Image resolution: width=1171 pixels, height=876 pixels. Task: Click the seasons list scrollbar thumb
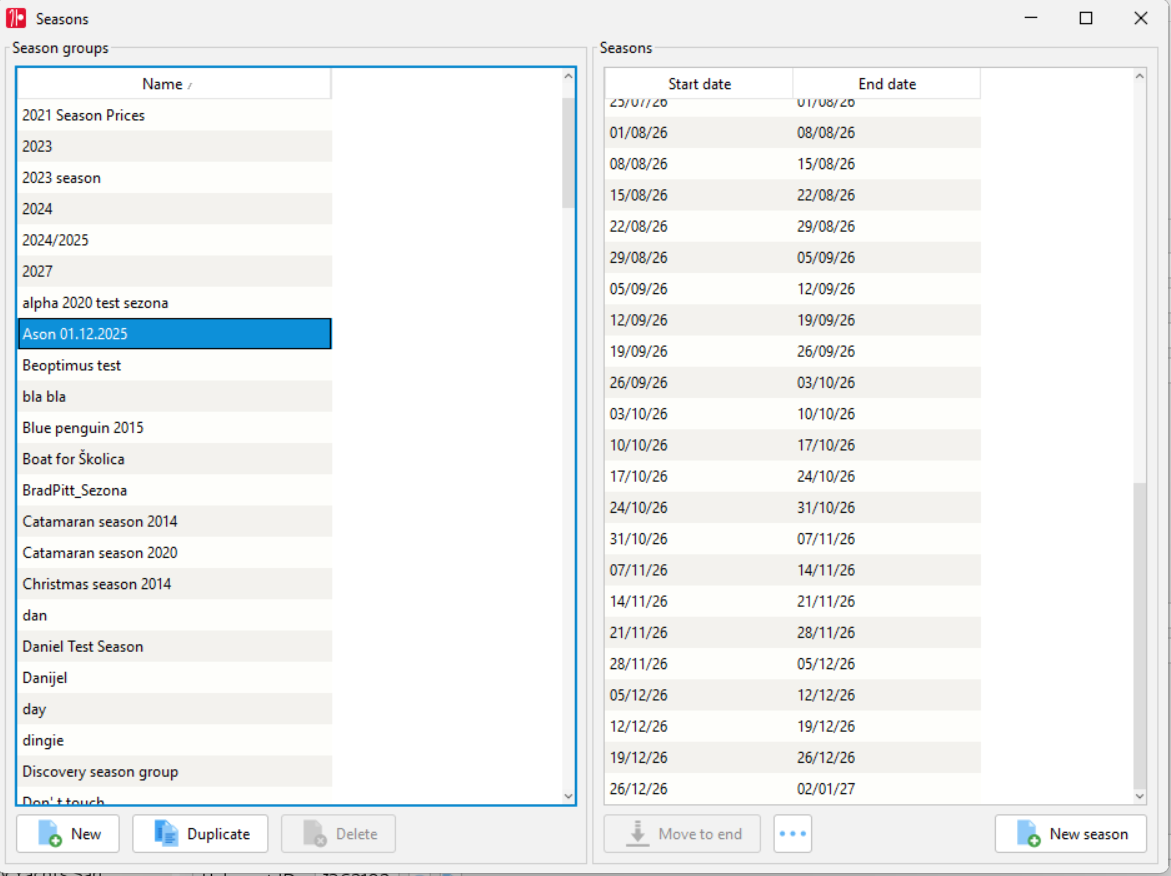click(1140, 635)
